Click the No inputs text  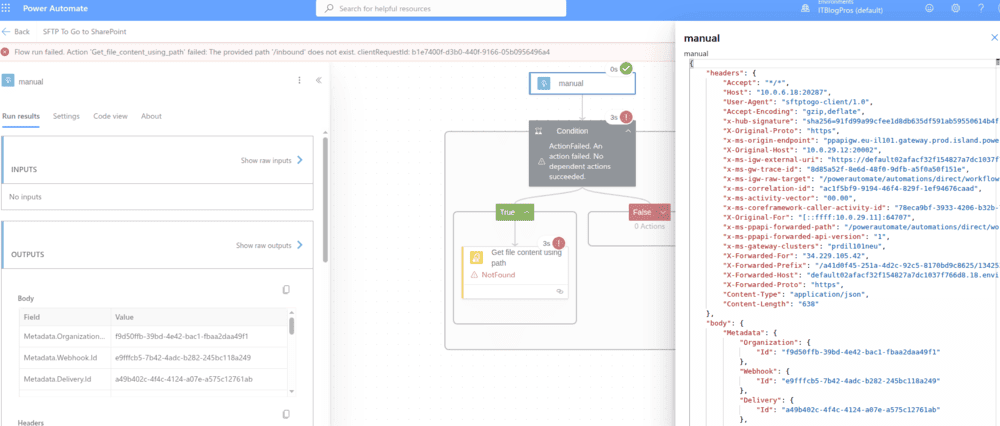tap(26, 197)
